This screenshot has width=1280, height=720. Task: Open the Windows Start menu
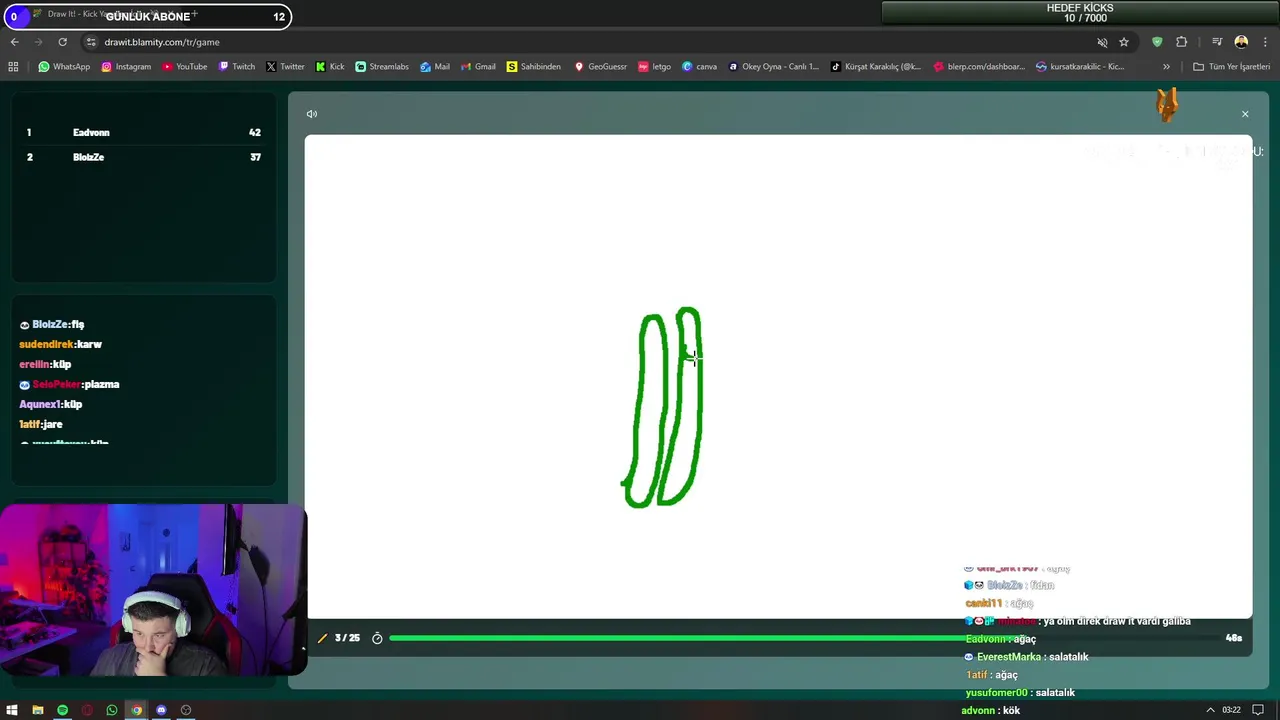pyautogui.click(x=12, y=710)
